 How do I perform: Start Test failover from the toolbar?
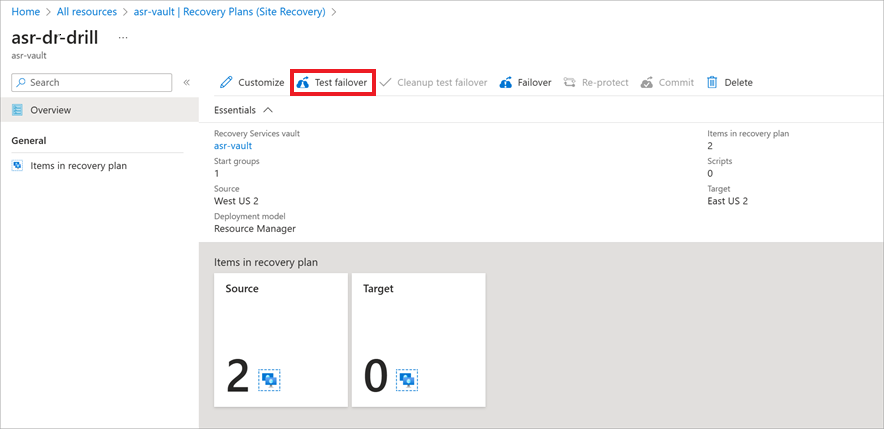333,82
